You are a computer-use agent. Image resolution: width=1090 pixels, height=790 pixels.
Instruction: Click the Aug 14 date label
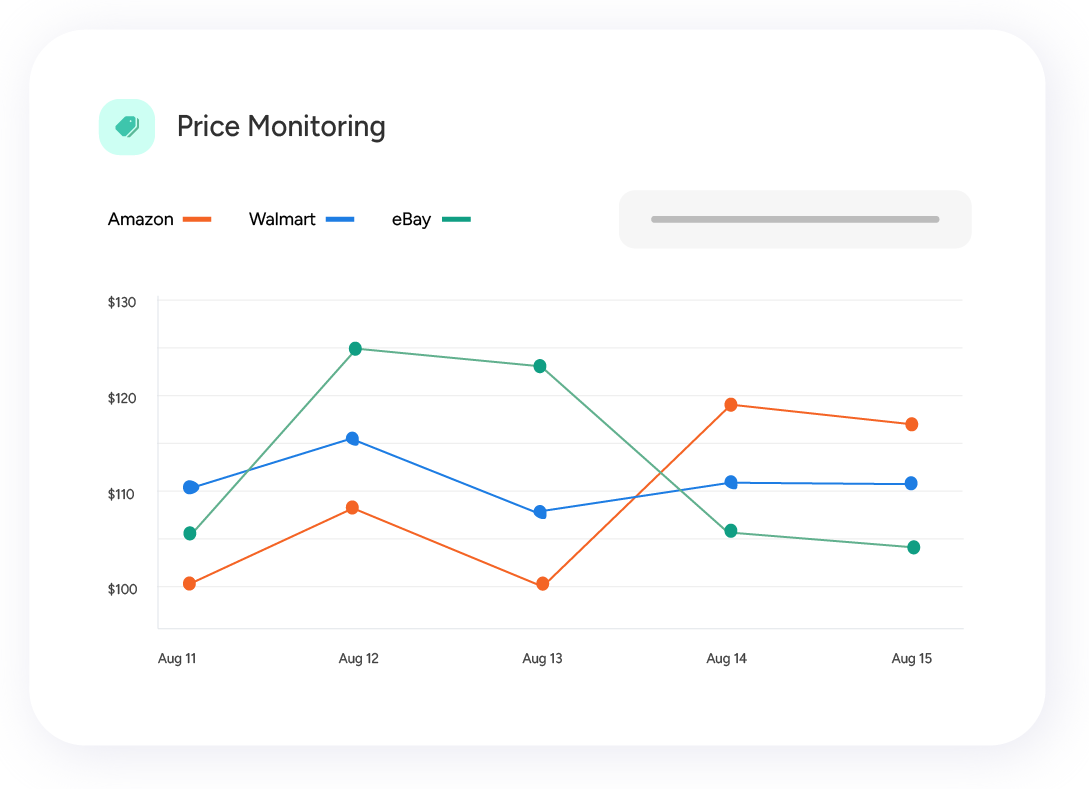pyautogui.click(x=726, y=659)
